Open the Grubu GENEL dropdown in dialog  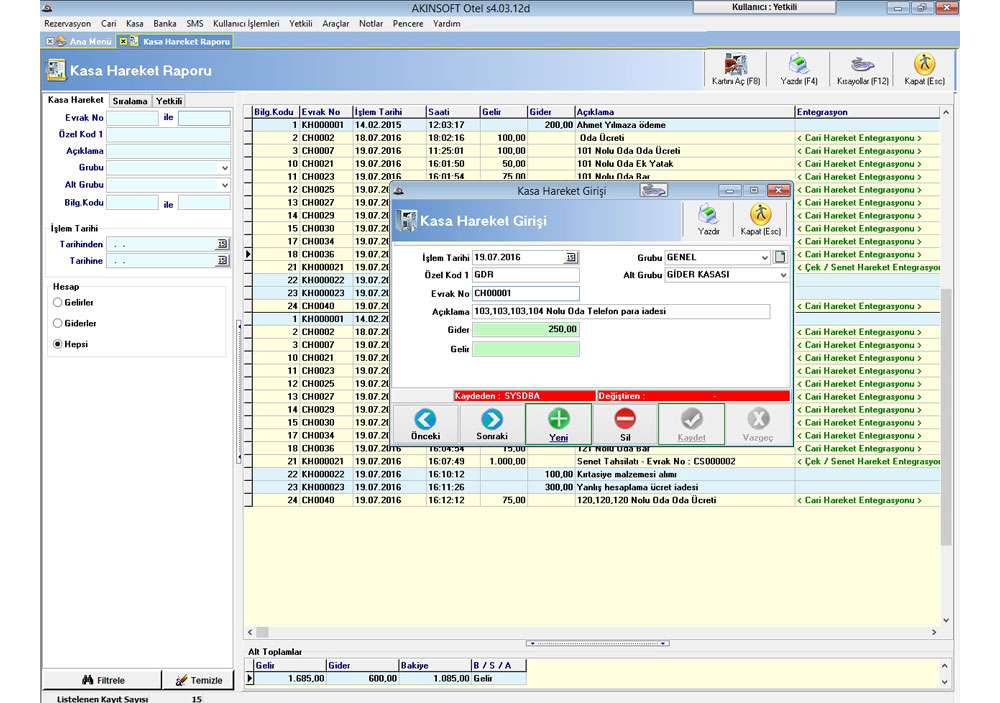click(764, 258)
